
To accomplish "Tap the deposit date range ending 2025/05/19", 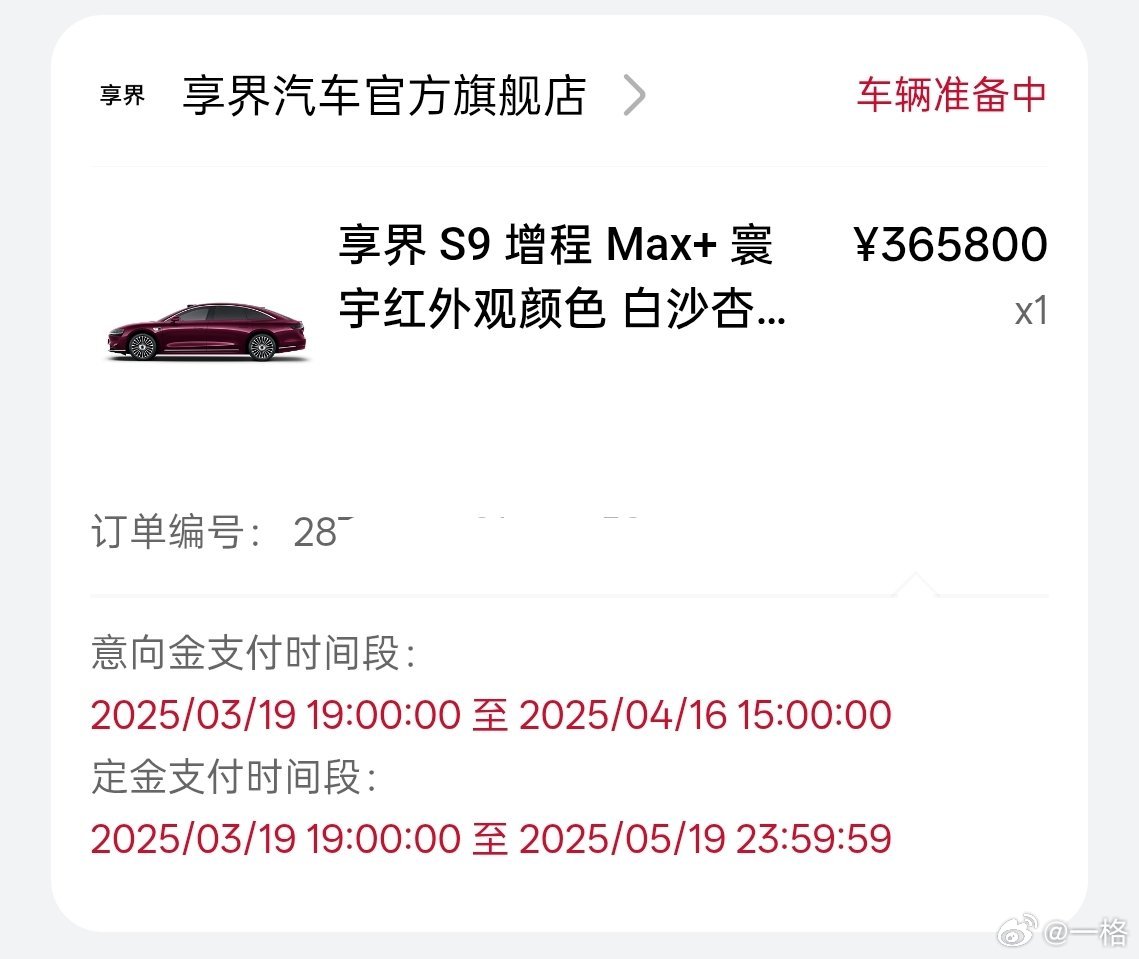I will pos(491,838).
